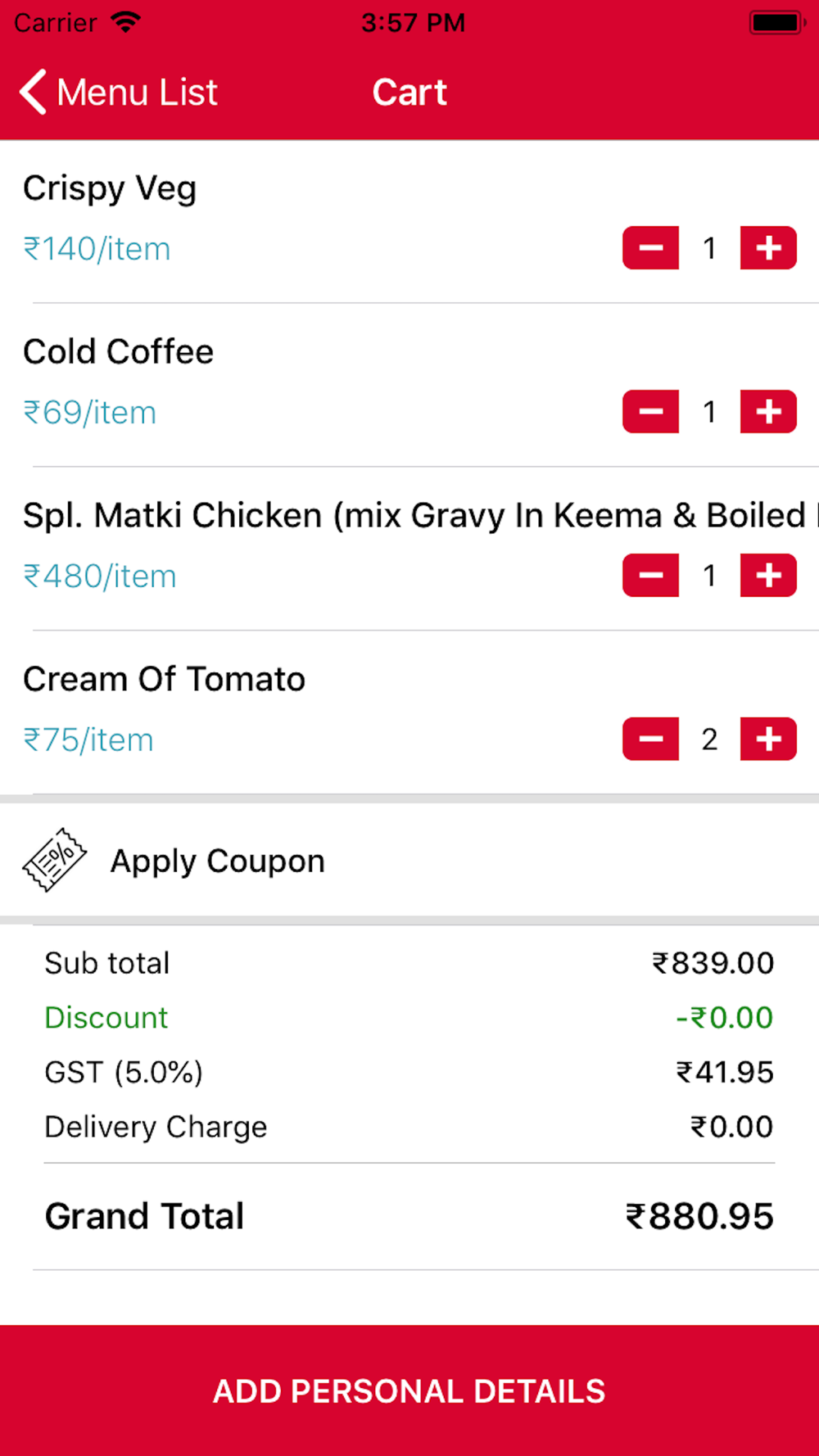Return to Menu List
The height and width of the screenshot is (1456, 819).
tap(119, 92)
